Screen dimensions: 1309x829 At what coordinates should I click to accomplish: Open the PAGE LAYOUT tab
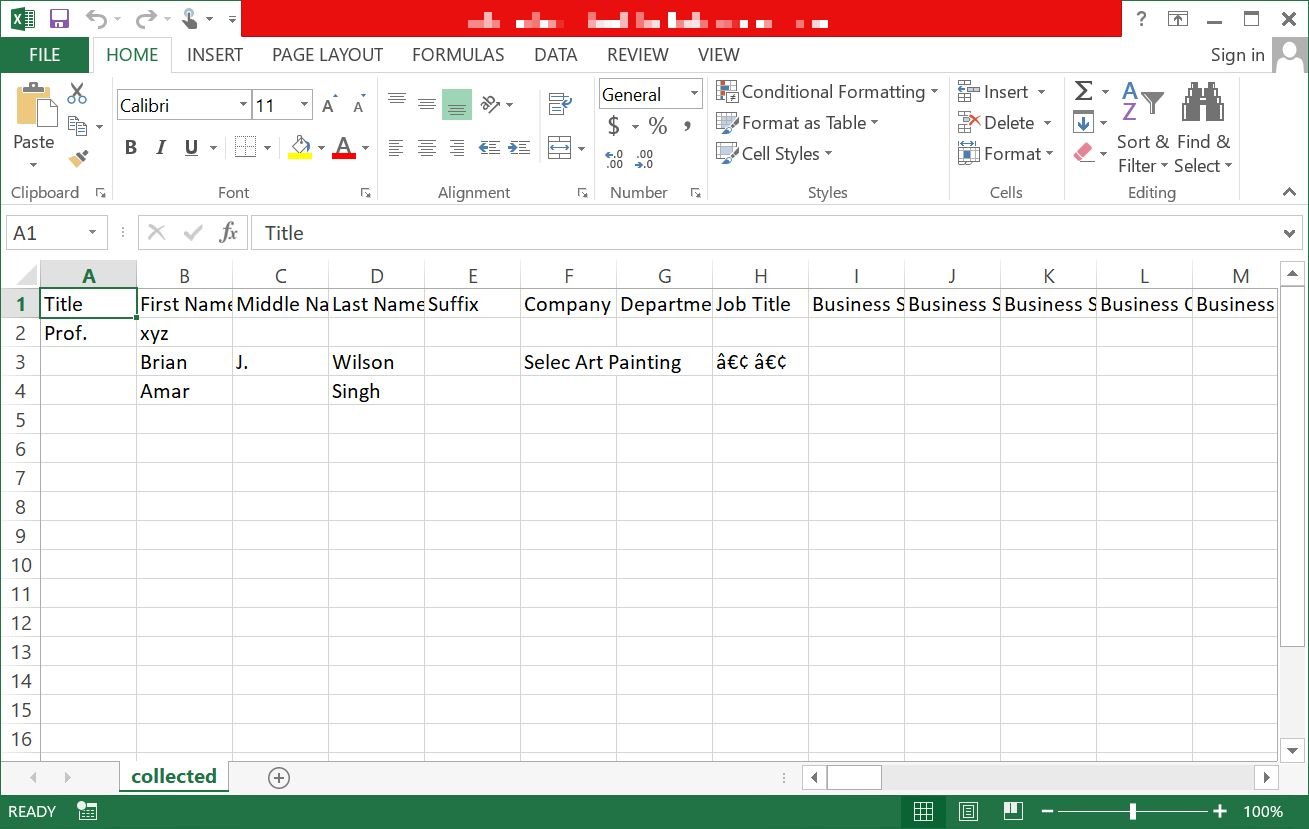(x=327, y=55)
